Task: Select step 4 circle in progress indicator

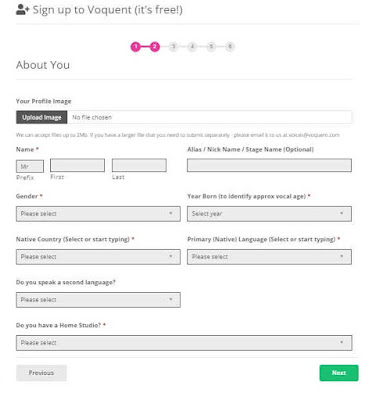Action: click(192, 47)
